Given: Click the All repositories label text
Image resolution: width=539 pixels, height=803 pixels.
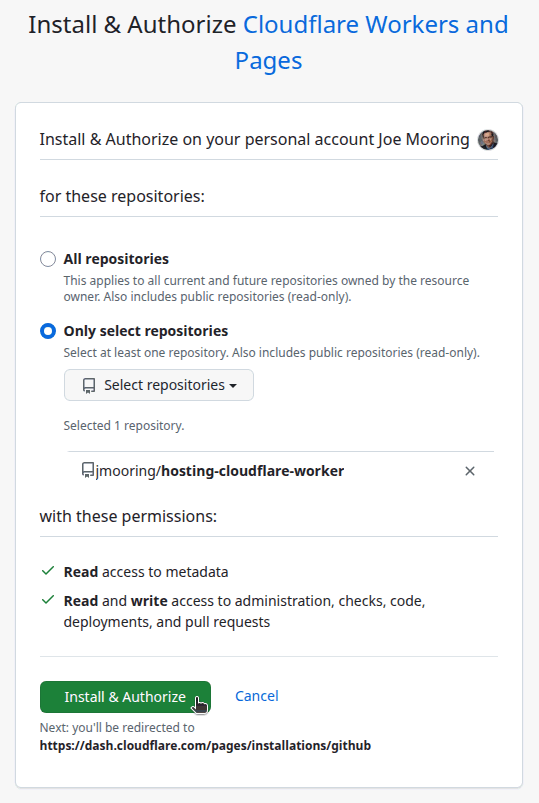Looking at the screenshot, I should point(116,259).
